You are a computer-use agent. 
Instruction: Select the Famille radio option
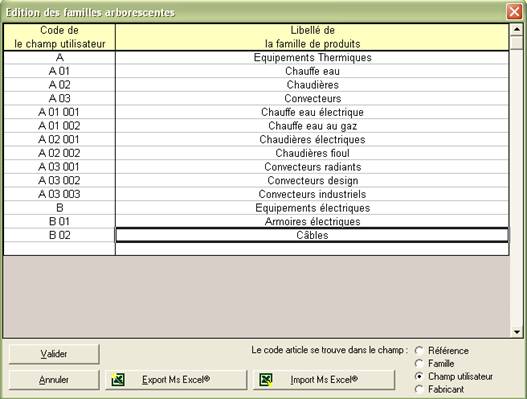(419, 363)
